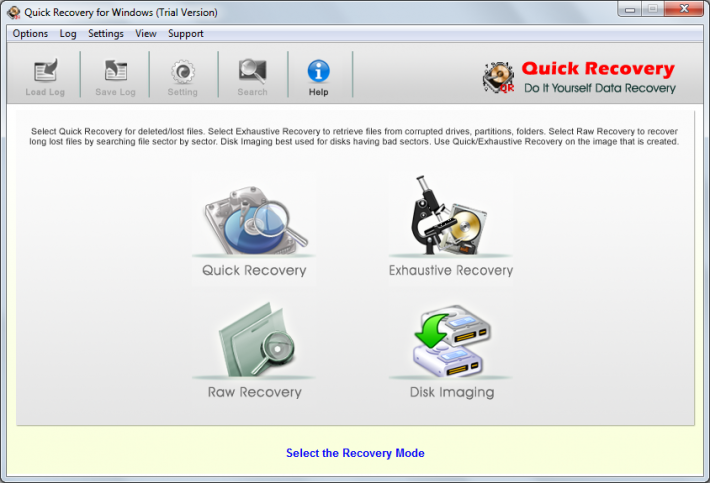Select the Raw Recovery folder icon
This screenshot has height=483, width=710.
256,340
